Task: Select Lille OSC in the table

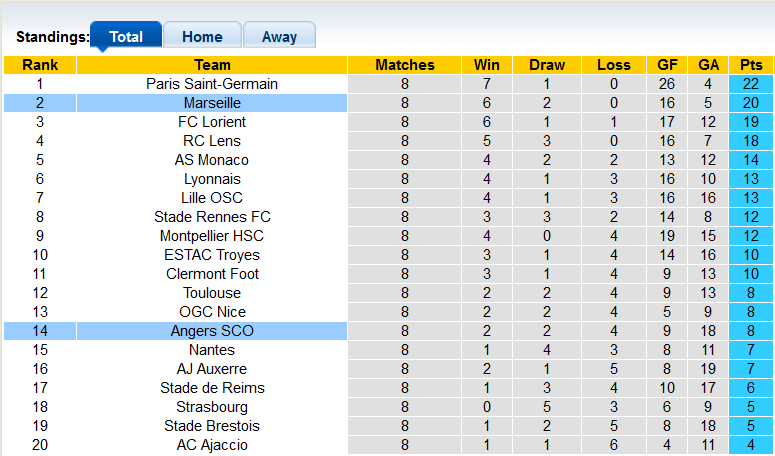Action: tap(212, 198)
